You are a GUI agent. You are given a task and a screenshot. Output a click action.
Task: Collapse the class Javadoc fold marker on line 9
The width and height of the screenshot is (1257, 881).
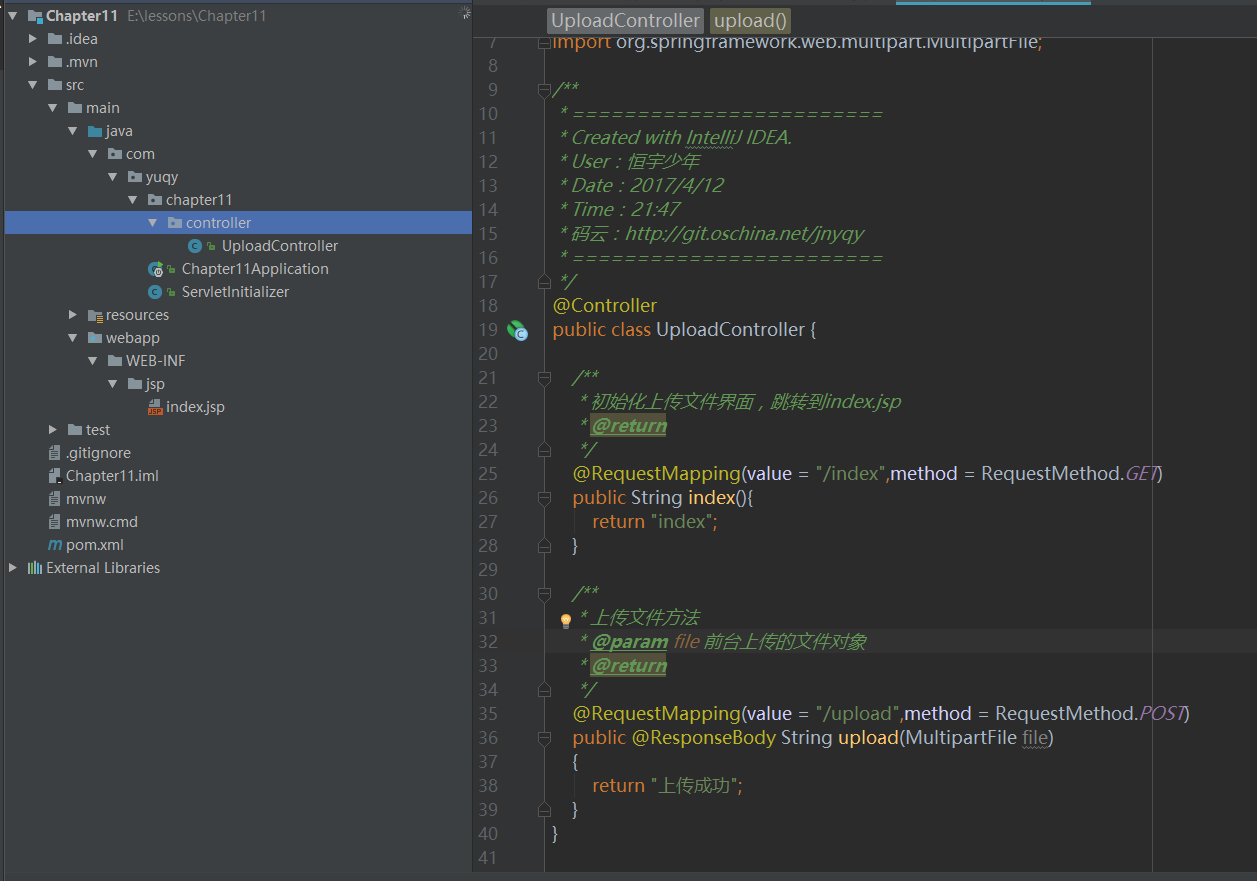coord(544,90)
